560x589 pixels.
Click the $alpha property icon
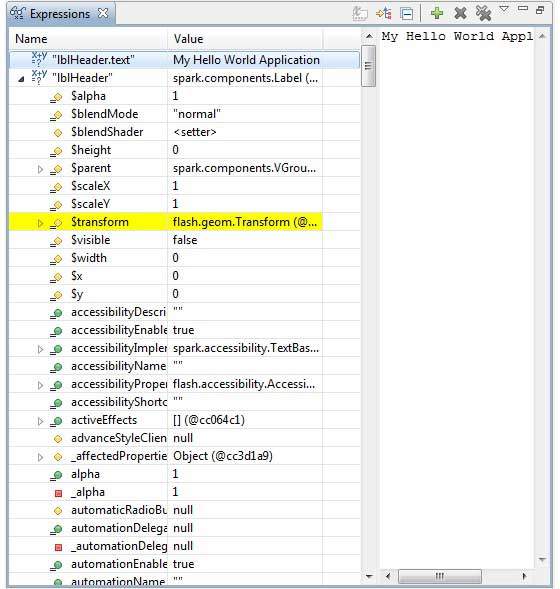pos(56,97)
